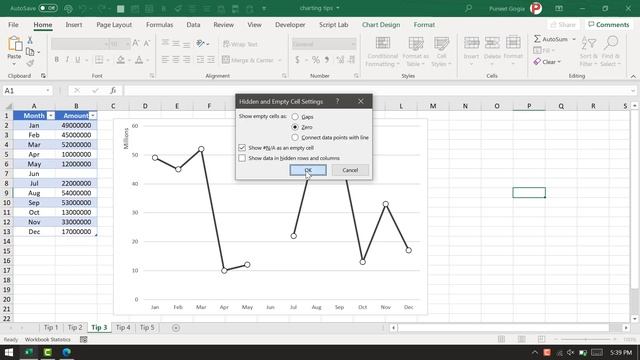Click the Insert Function fx icon
640x360 pixels.
click(x=113, y=91)
